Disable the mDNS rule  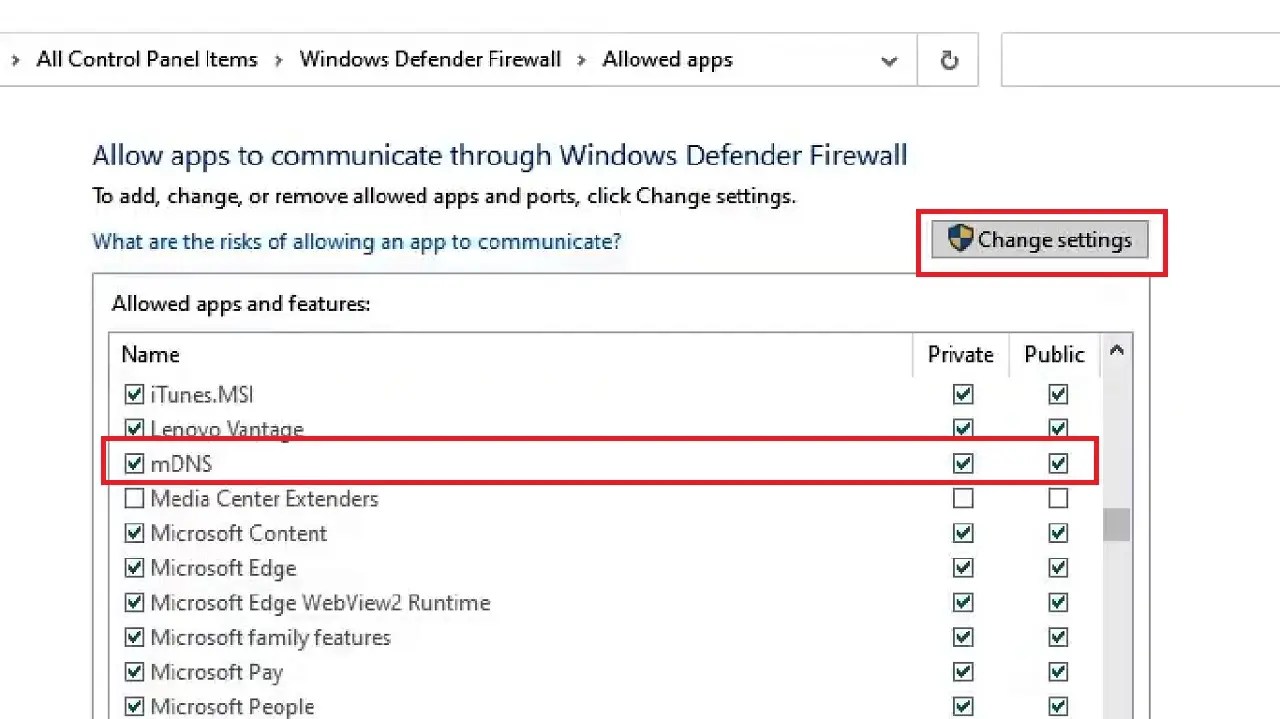coord(134,463)
